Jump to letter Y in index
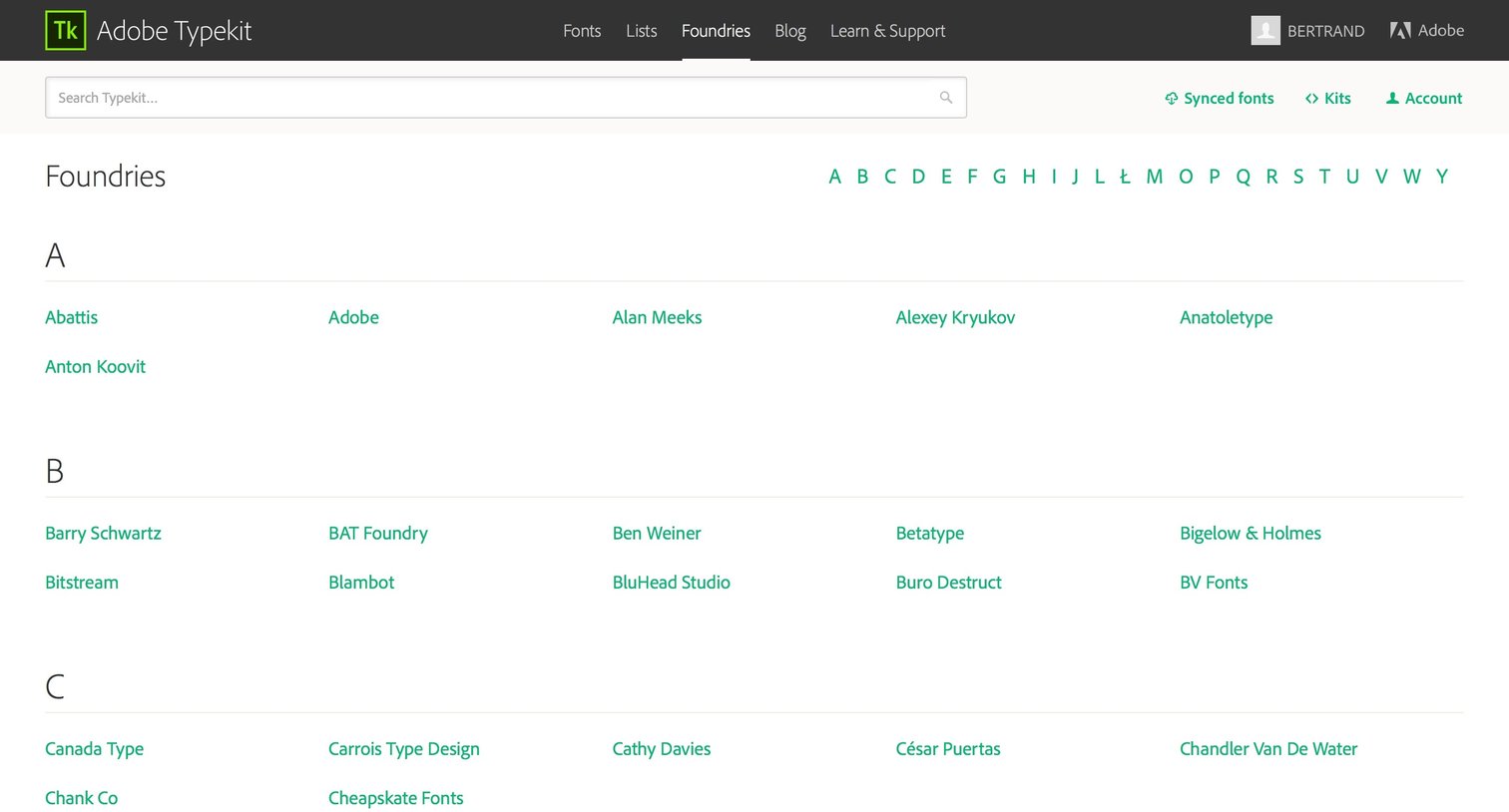 tap(1441, 177)
